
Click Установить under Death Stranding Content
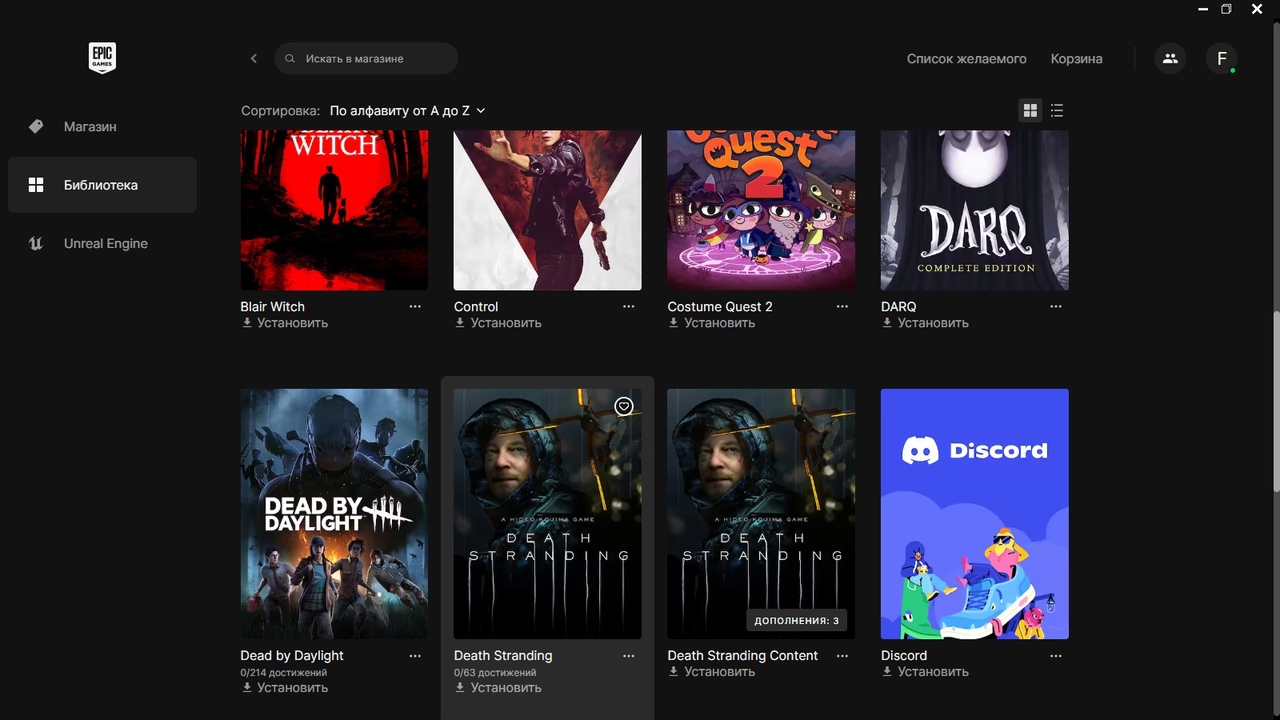711,672
